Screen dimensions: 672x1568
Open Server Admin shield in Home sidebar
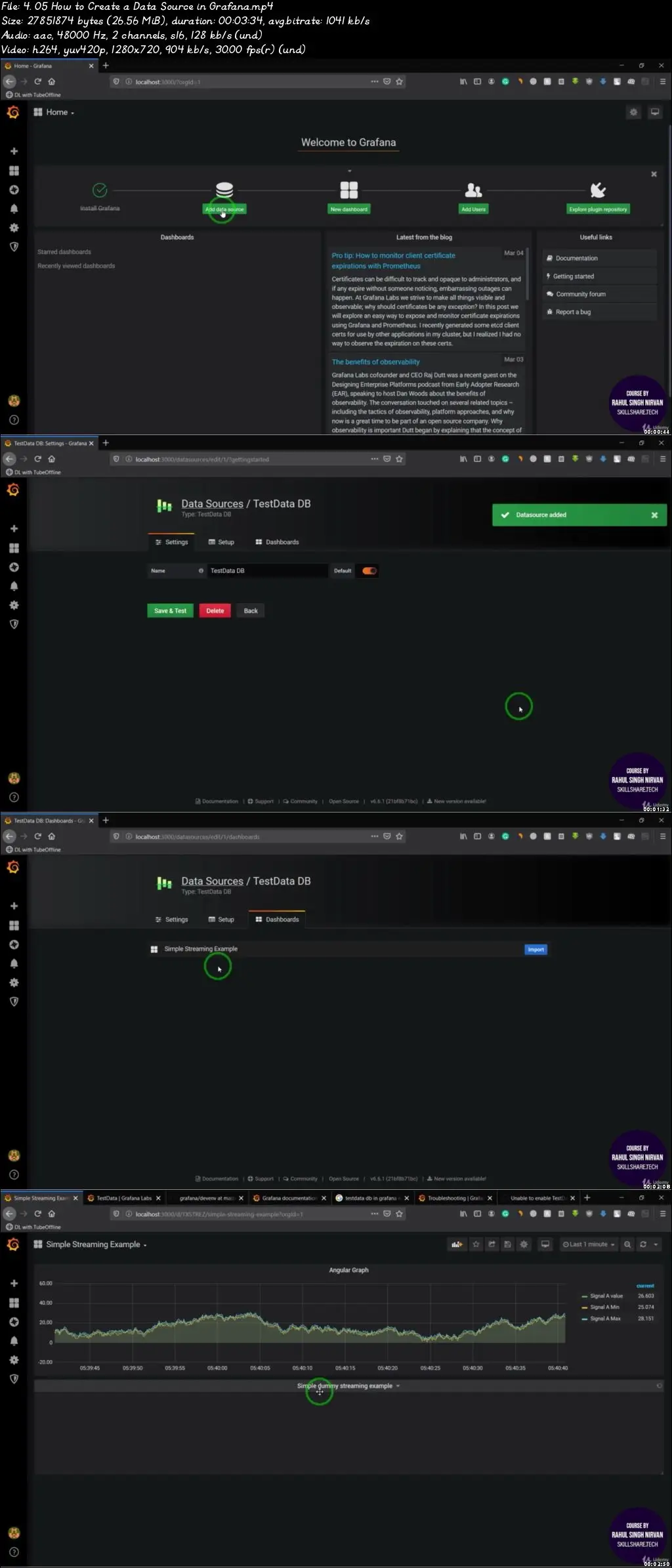(14, 247)
